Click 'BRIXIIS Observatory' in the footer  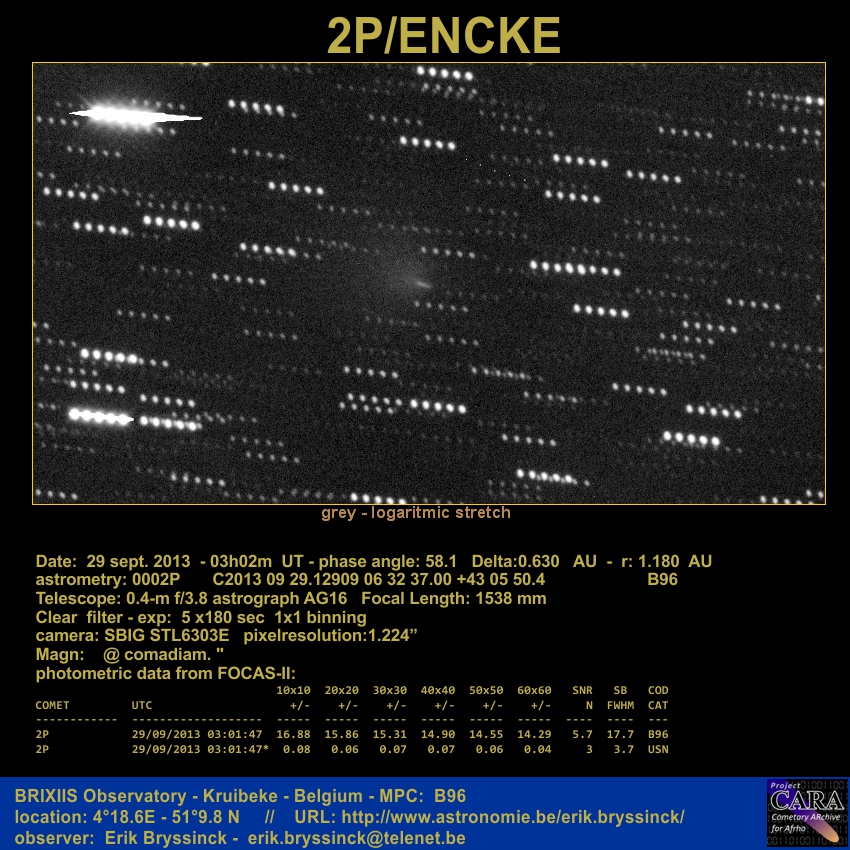pos(100,796)
